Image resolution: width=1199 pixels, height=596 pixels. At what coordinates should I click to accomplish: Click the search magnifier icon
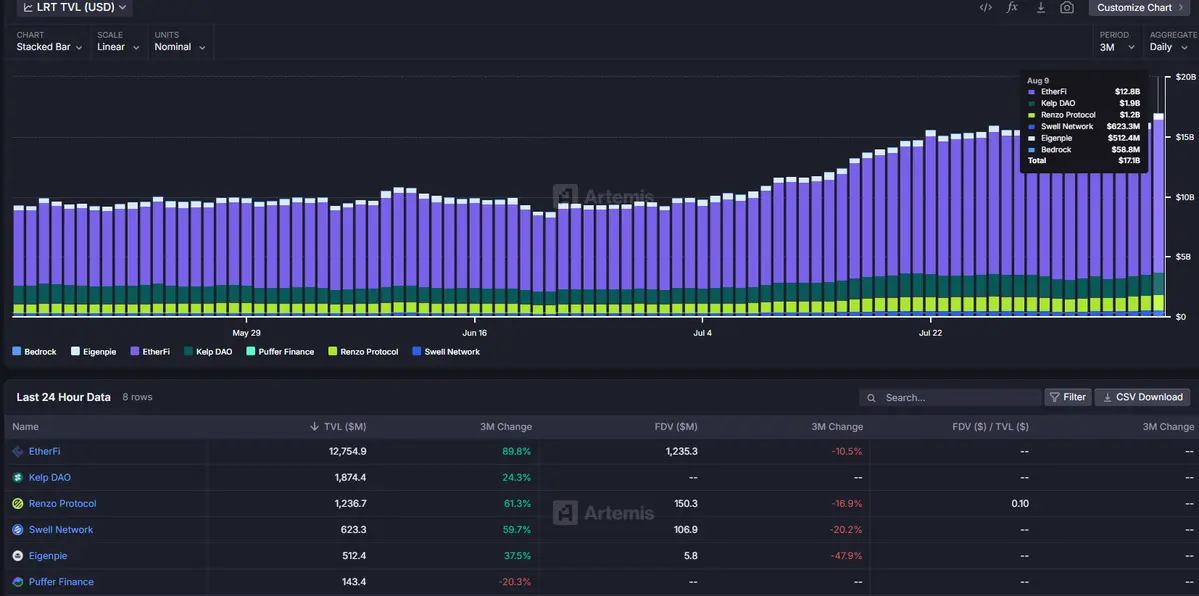[872, 398]
